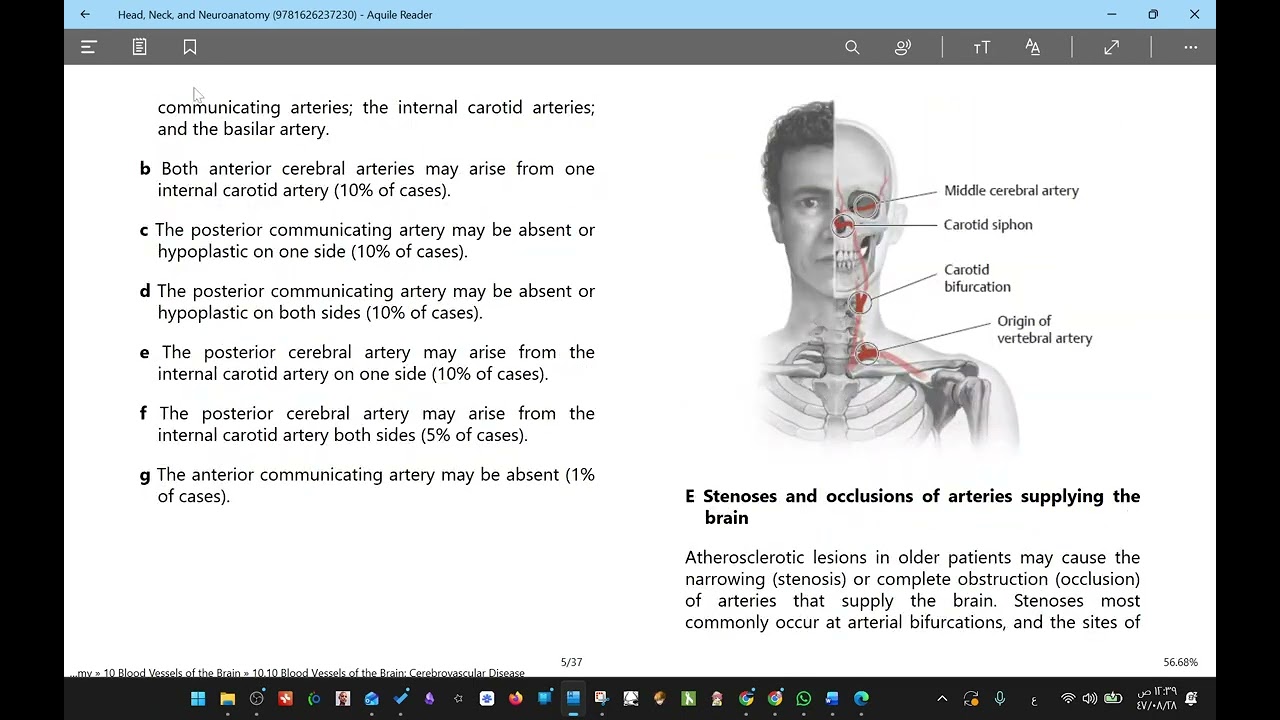The width and height of the screenshot is (1280, 720).
Task: Restore down the Aquile Reader window
Action: click(1153, 14)
